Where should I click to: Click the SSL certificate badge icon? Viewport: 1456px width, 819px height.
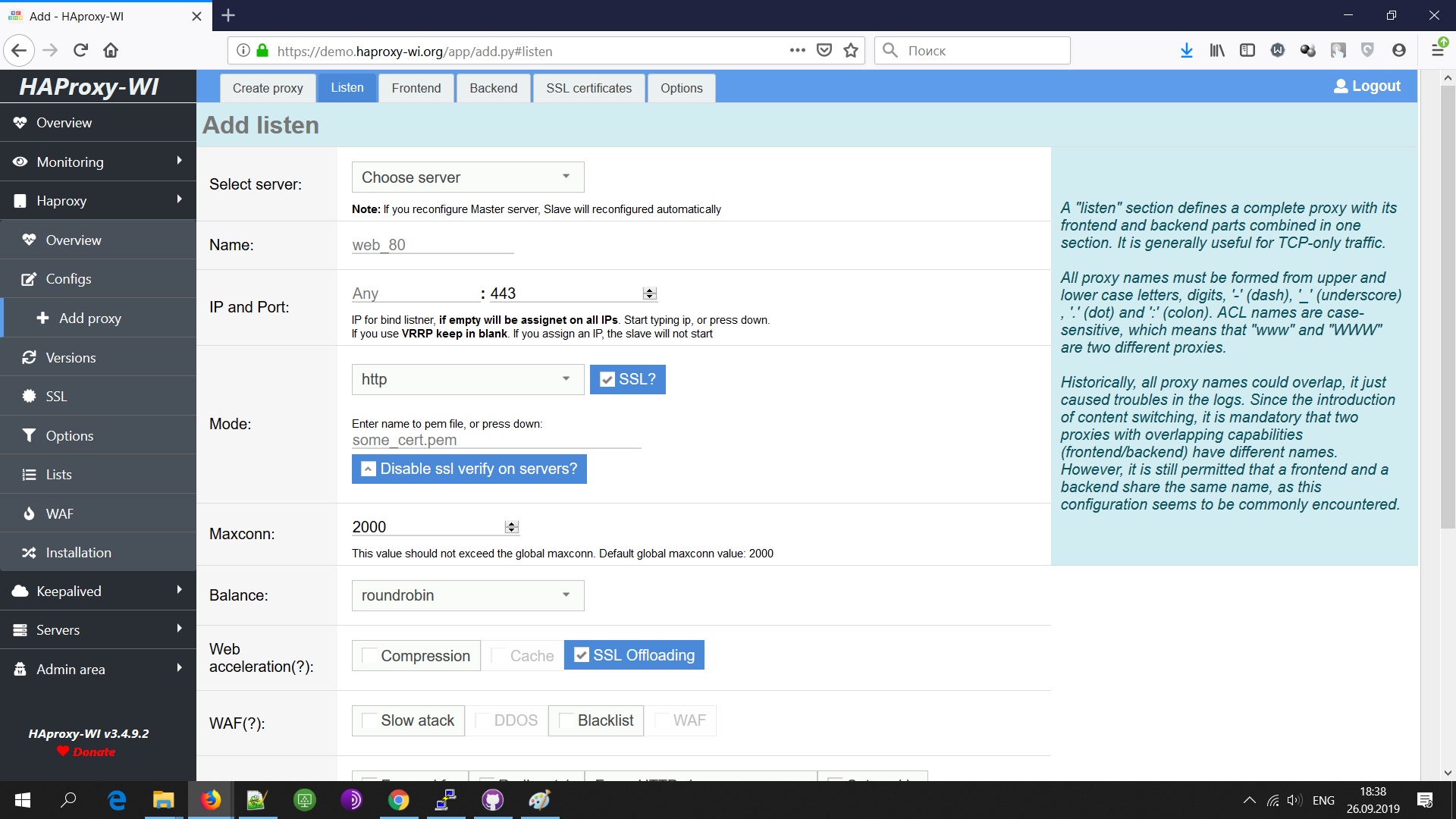29,396
